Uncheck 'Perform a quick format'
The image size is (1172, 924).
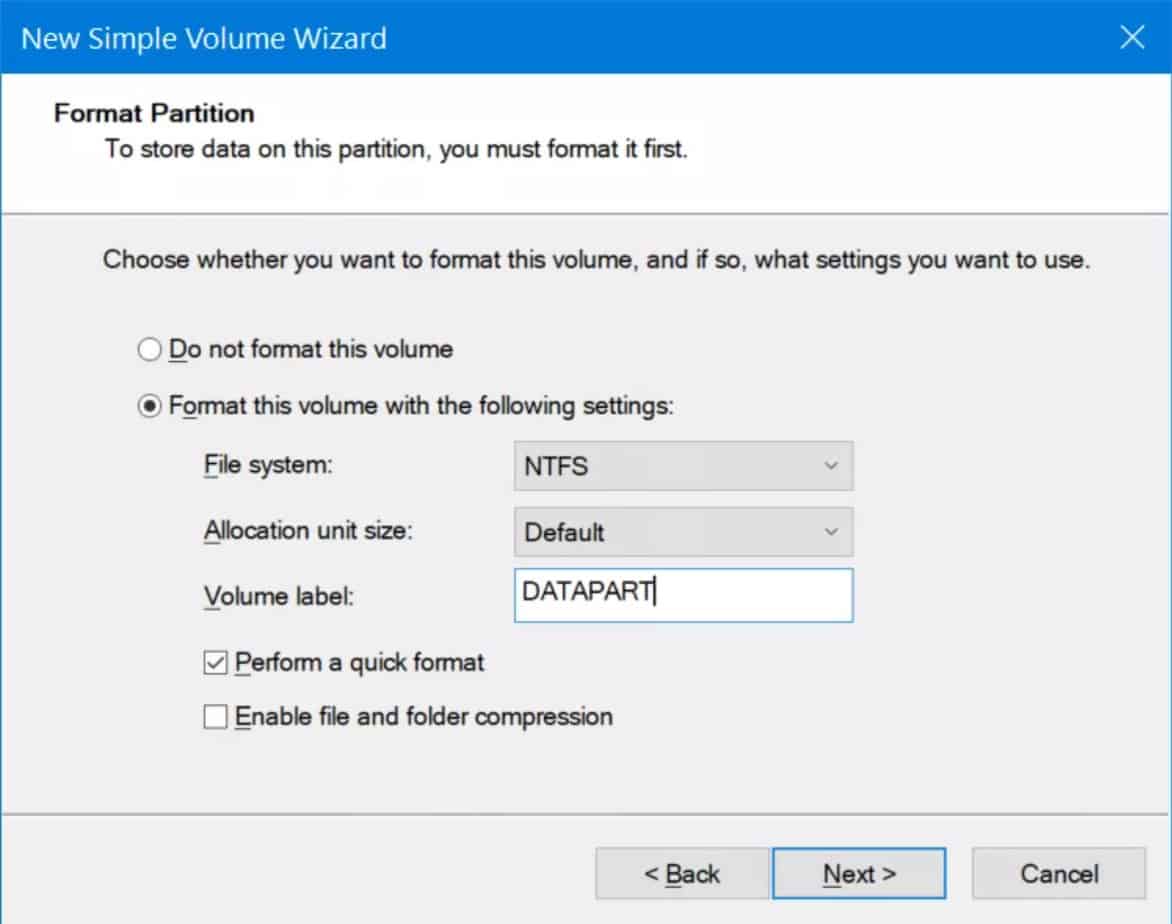point(215,662)
